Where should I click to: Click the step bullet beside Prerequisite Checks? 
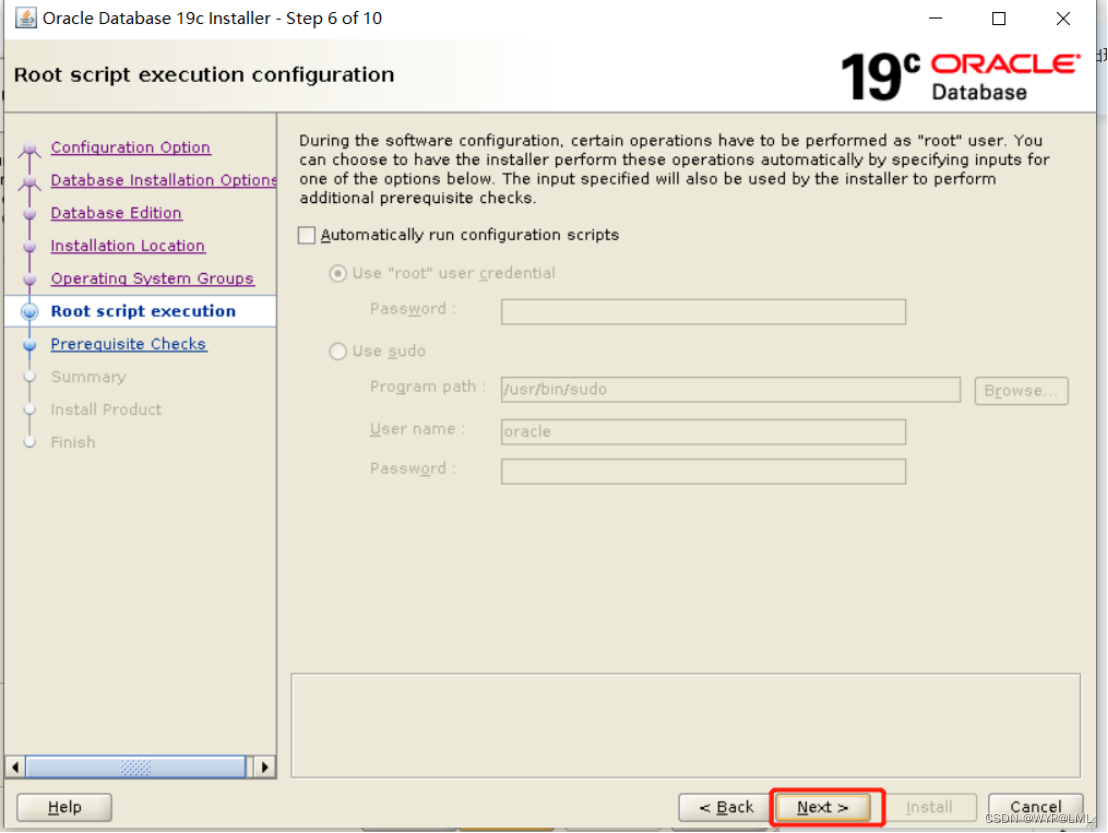coord(30,345)
